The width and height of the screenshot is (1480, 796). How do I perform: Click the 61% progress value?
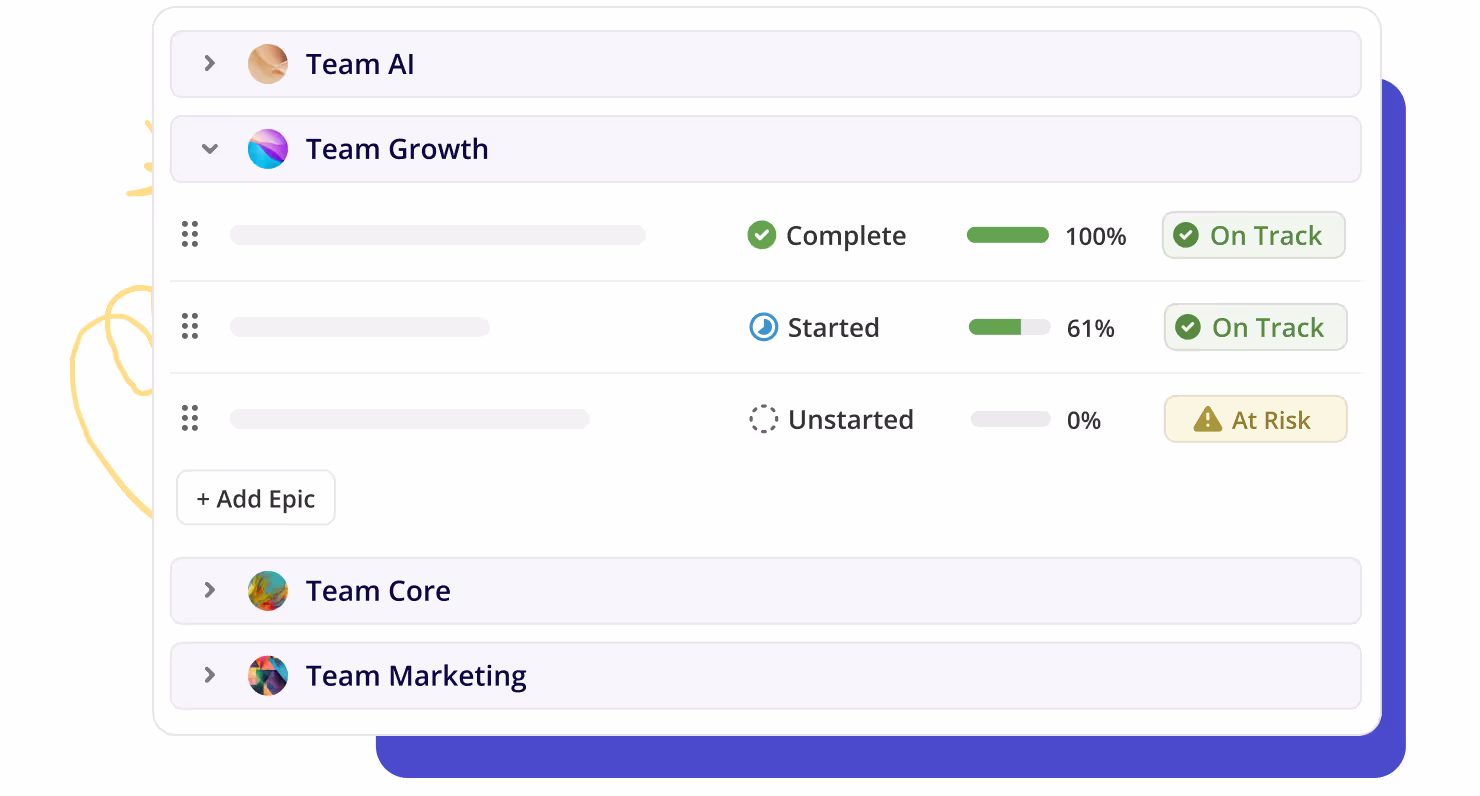1091,328
